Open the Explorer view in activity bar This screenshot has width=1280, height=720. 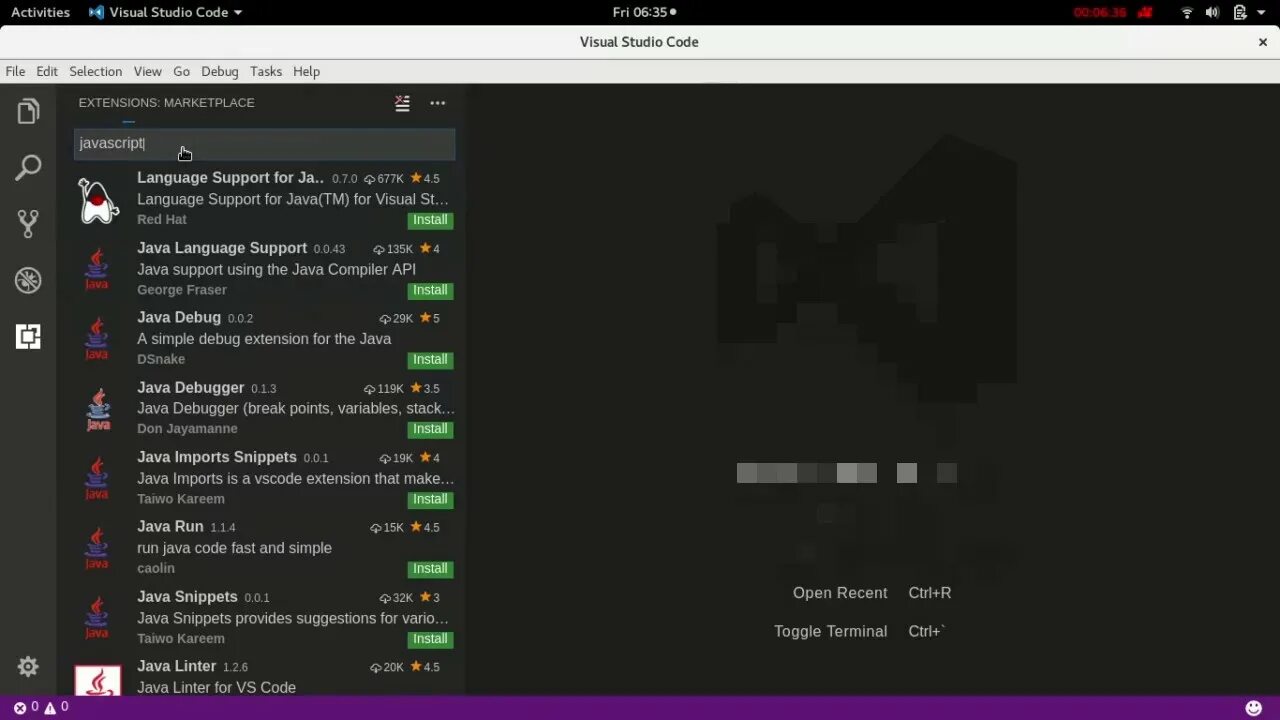point(28,111)
